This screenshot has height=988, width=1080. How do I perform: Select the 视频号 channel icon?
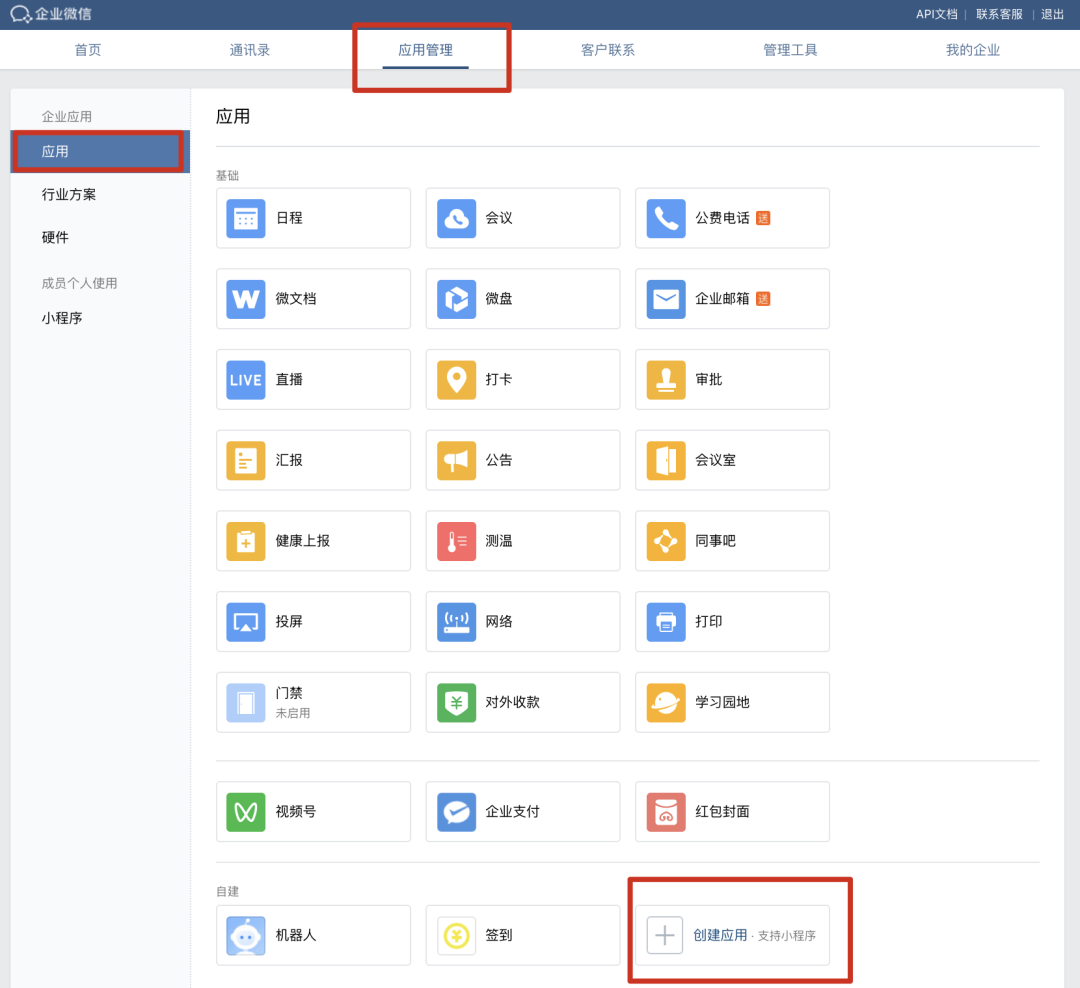tap(246, 812)
